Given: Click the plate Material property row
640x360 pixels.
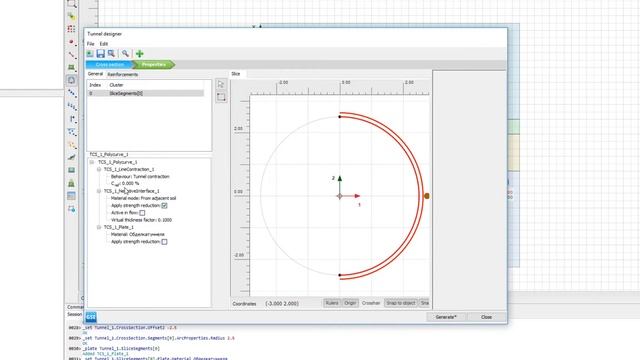Looking at the screenshot, I should tap(138, 234).
